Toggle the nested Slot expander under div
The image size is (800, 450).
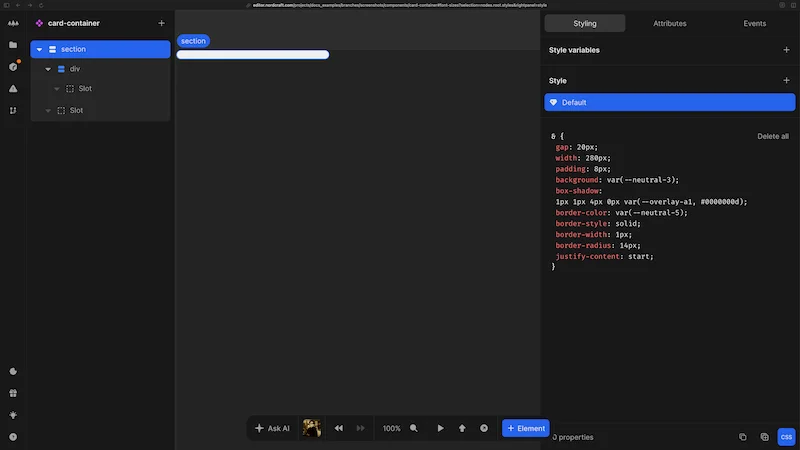click(57, 89)
